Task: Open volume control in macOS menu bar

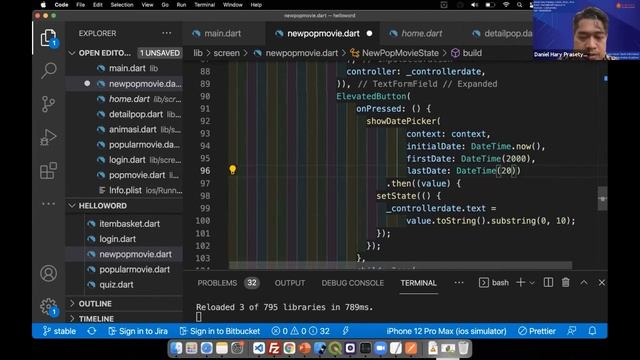Action: click(474, 5)
